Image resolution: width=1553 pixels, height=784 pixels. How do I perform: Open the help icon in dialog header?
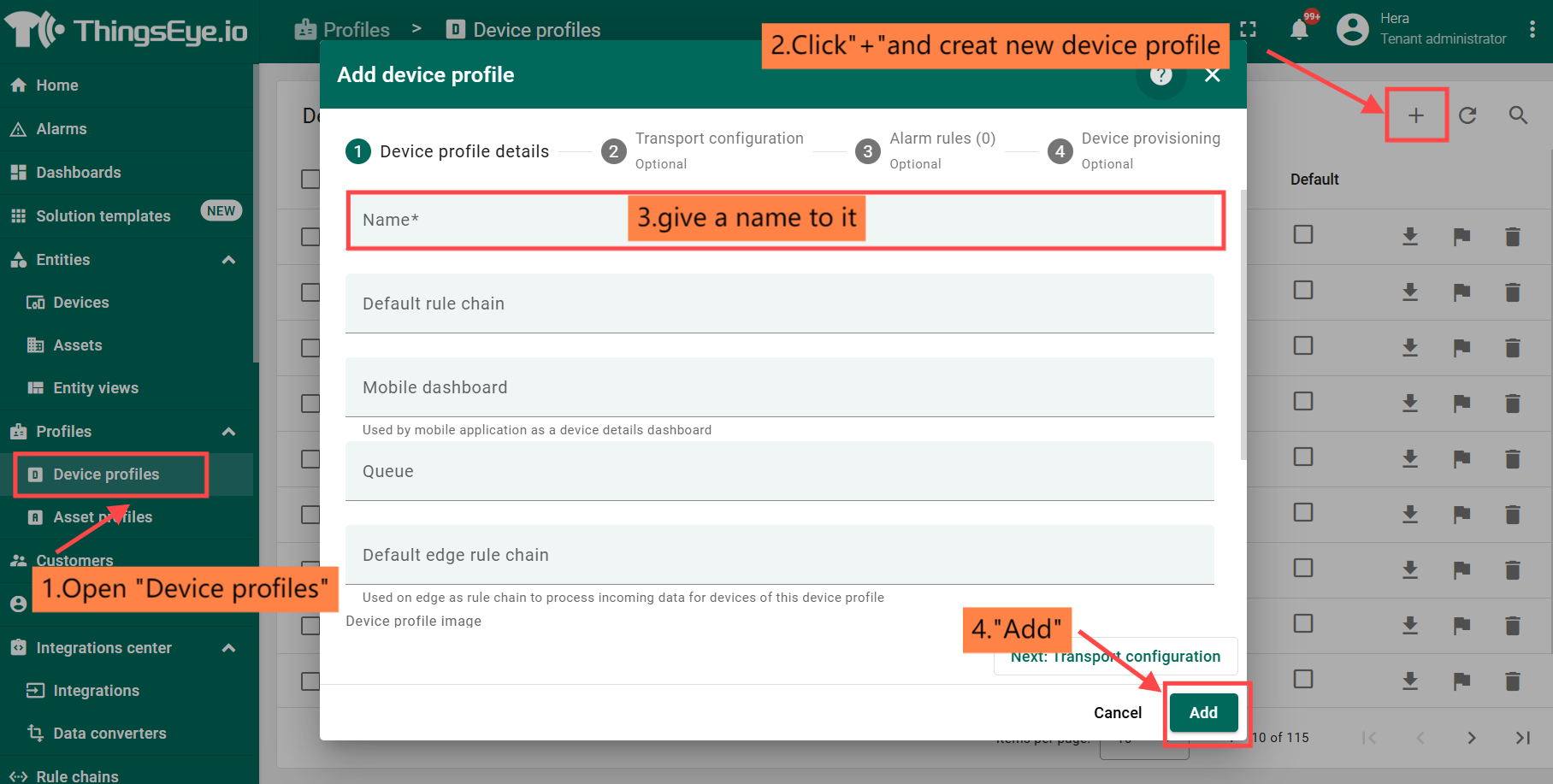tap(1160, 75)
